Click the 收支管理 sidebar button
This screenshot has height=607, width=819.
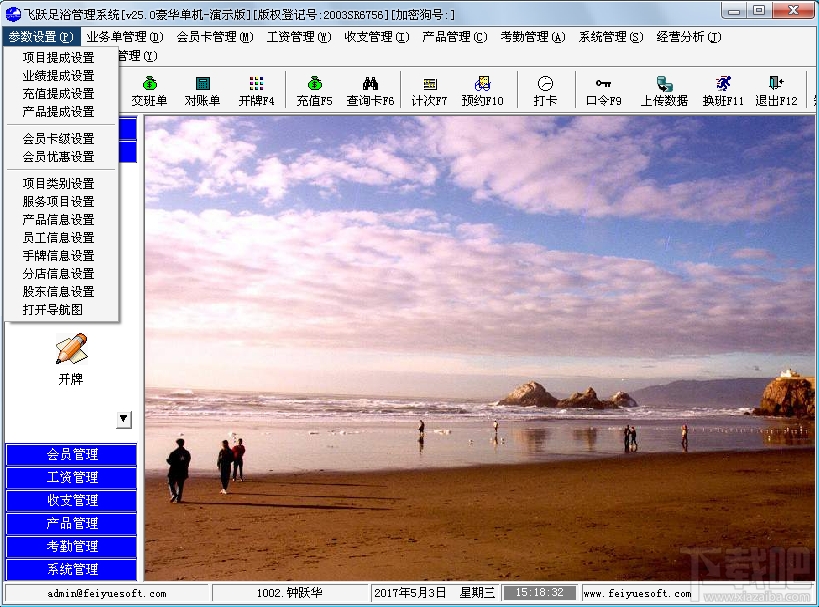point(72,500)
